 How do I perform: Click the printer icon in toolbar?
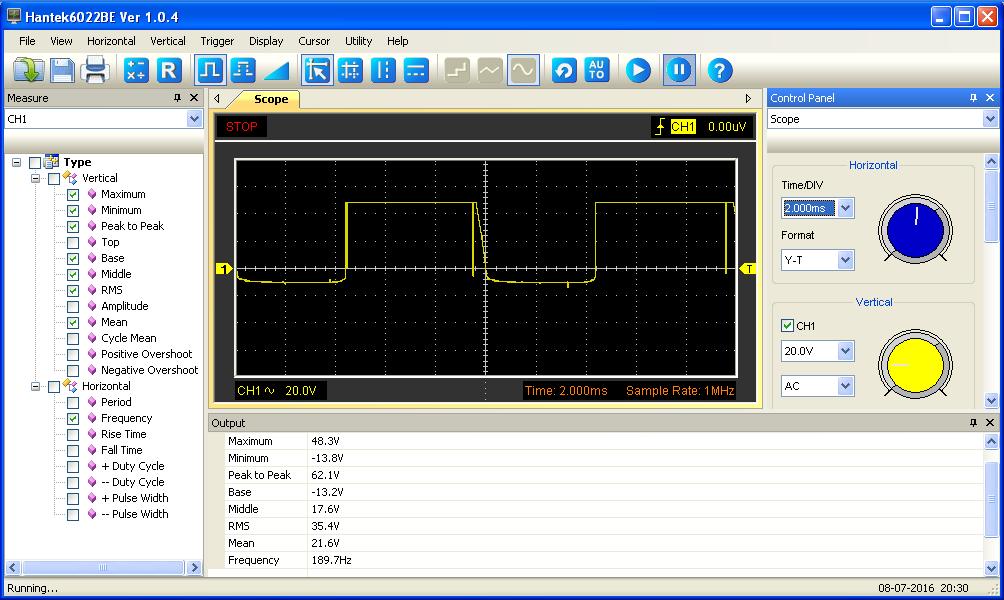[x=95, y=70]
